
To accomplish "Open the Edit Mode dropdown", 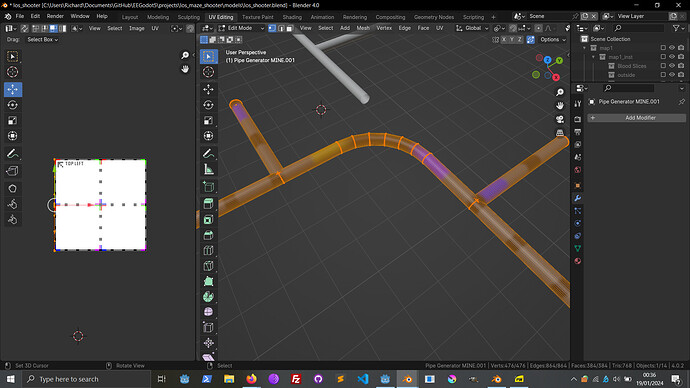I will pos(241,28).
